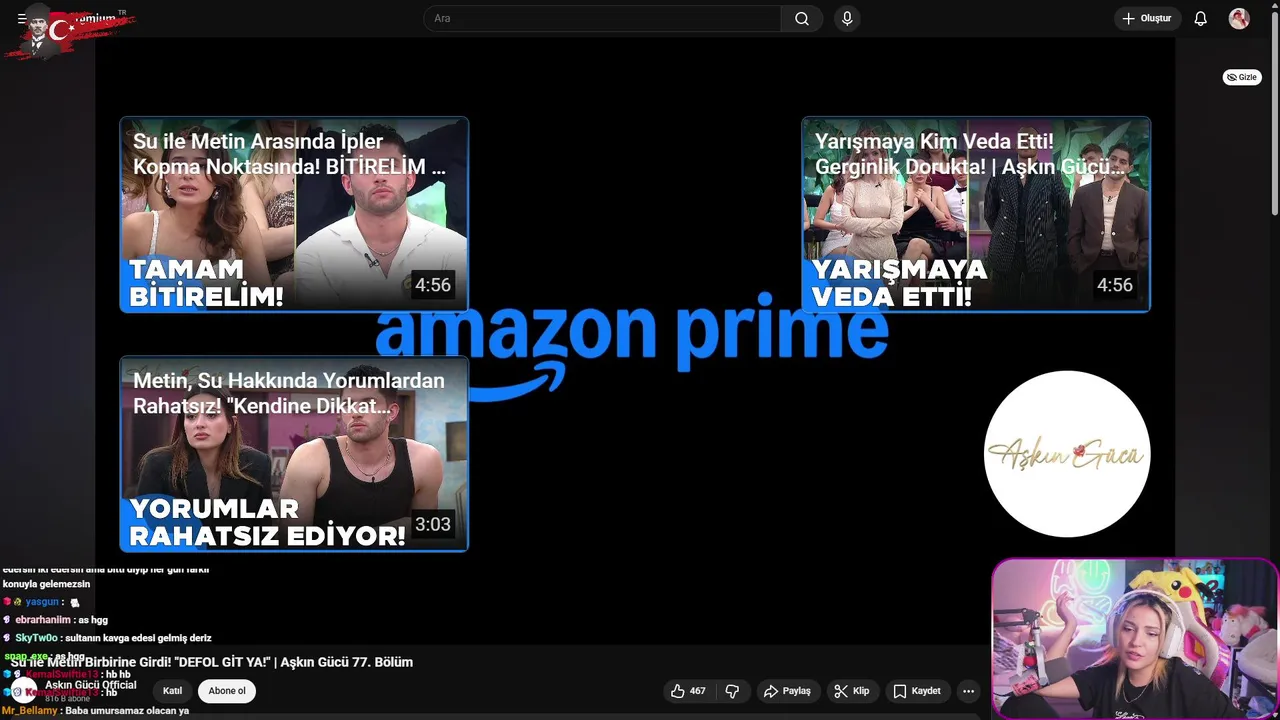Image resolution: width=1280 pixels, height=720 pixels.
Task: Dislike the video with thumbs-down icon
Action: (x=732, y=691)
